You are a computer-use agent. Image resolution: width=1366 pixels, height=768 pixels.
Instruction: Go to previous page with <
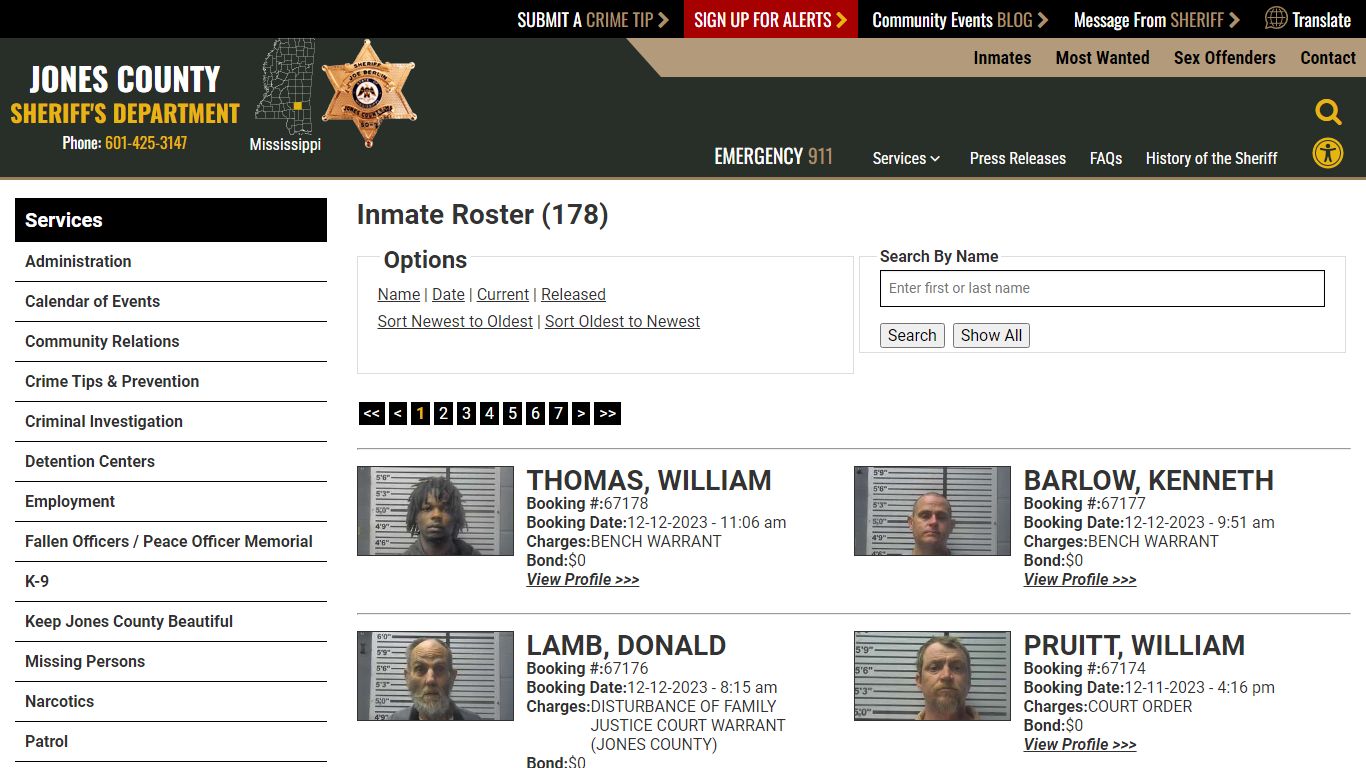398,413
